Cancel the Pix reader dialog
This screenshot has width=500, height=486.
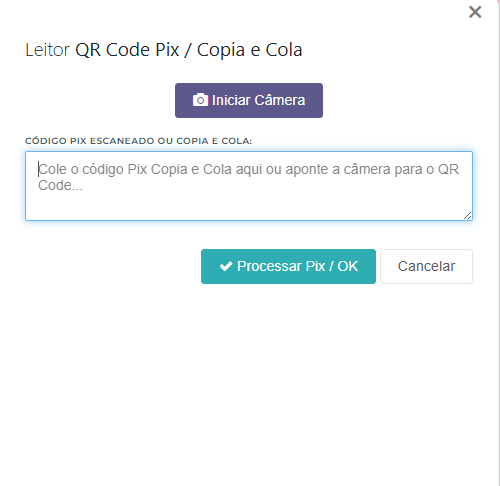tap(426, 266)
